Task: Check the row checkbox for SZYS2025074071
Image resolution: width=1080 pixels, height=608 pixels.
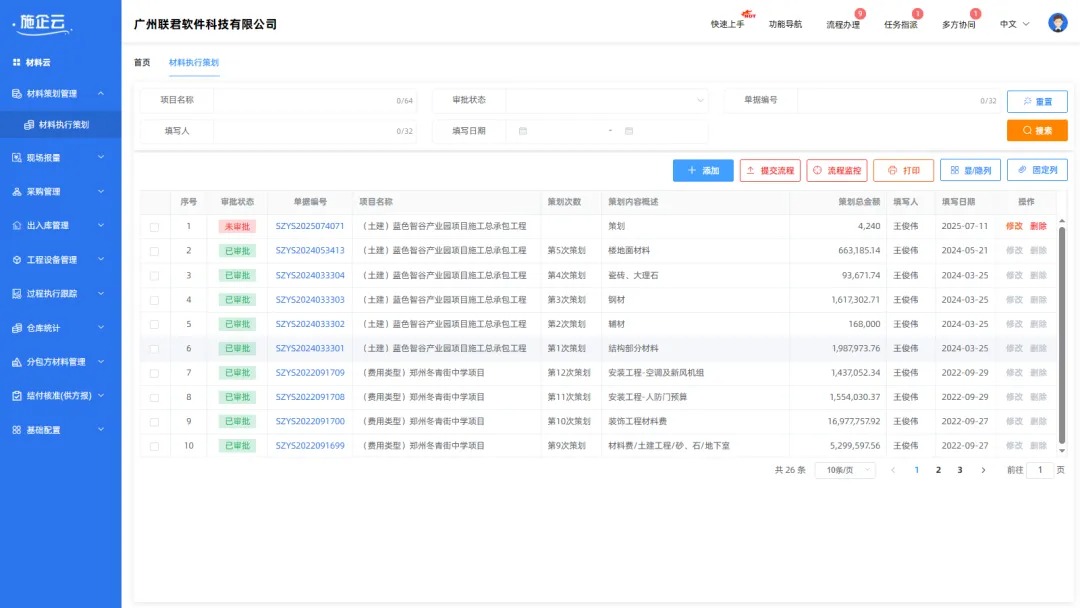Action: (x=155, y=226)
